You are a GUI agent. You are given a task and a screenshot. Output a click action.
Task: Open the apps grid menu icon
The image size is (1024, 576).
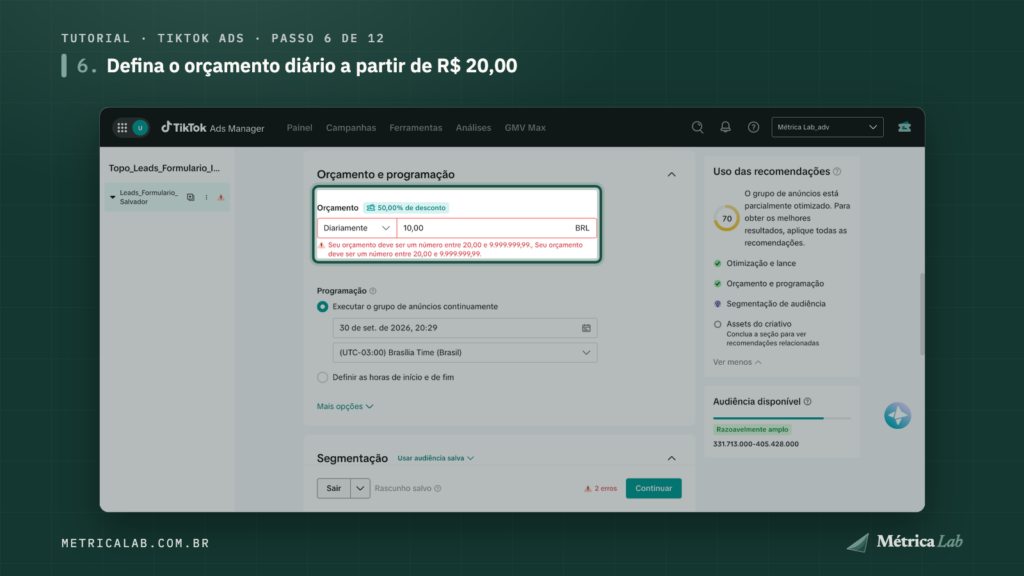point(122,128)
